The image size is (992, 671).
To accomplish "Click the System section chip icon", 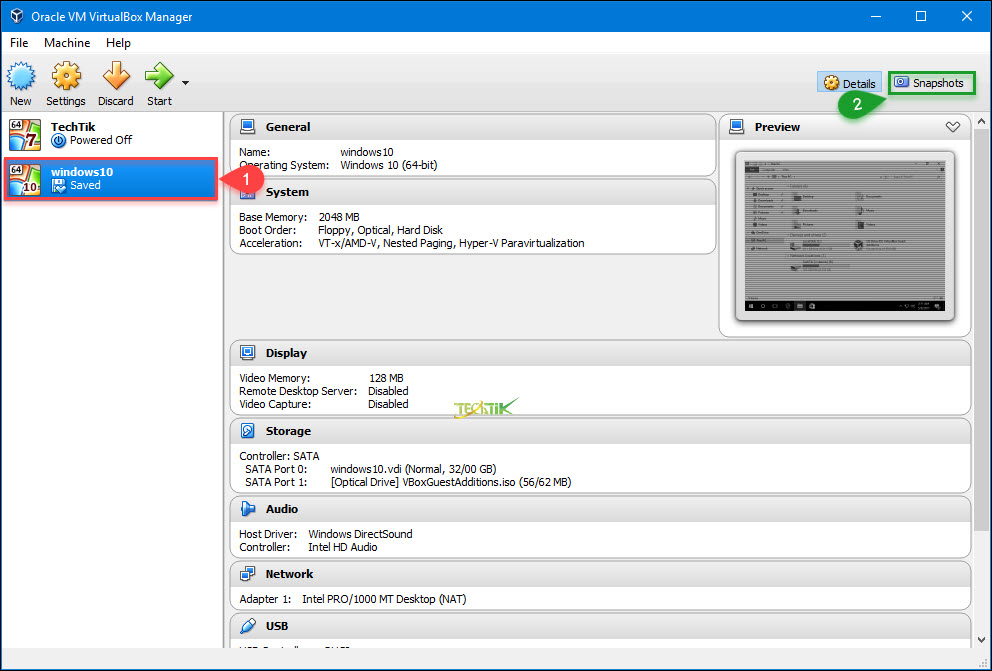I will point(247,192).
